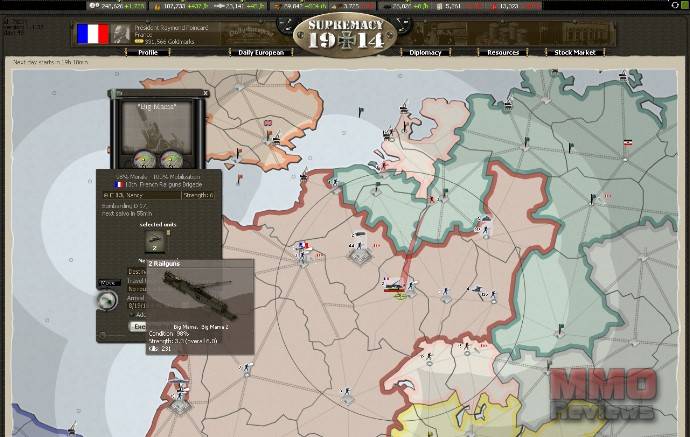Select the French flag capital marker on map
This screenshot has width=690, height=437.
click(x=303, y=245)
